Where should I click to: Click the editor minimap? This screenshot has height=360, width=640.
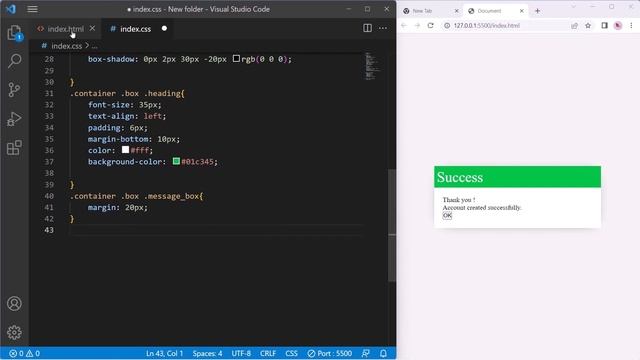click(372, 66)
